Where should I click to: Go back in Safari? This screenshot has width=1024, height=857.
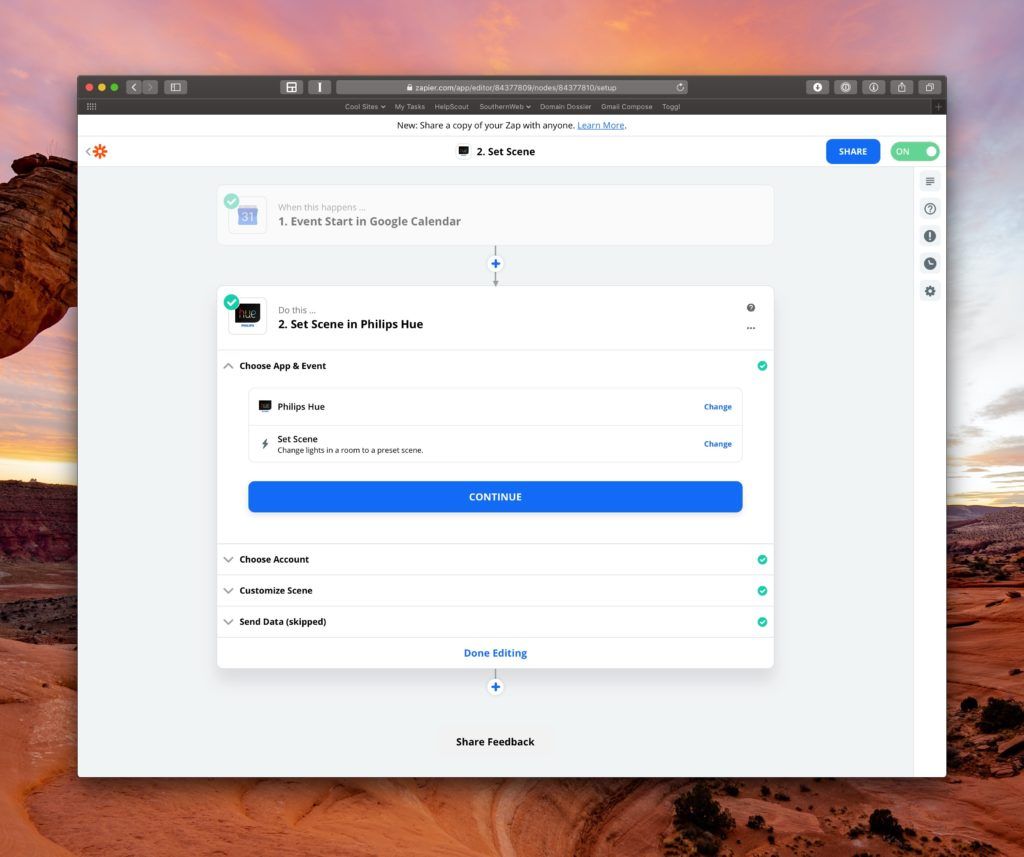pyautogui.click(x=134, y=87)
